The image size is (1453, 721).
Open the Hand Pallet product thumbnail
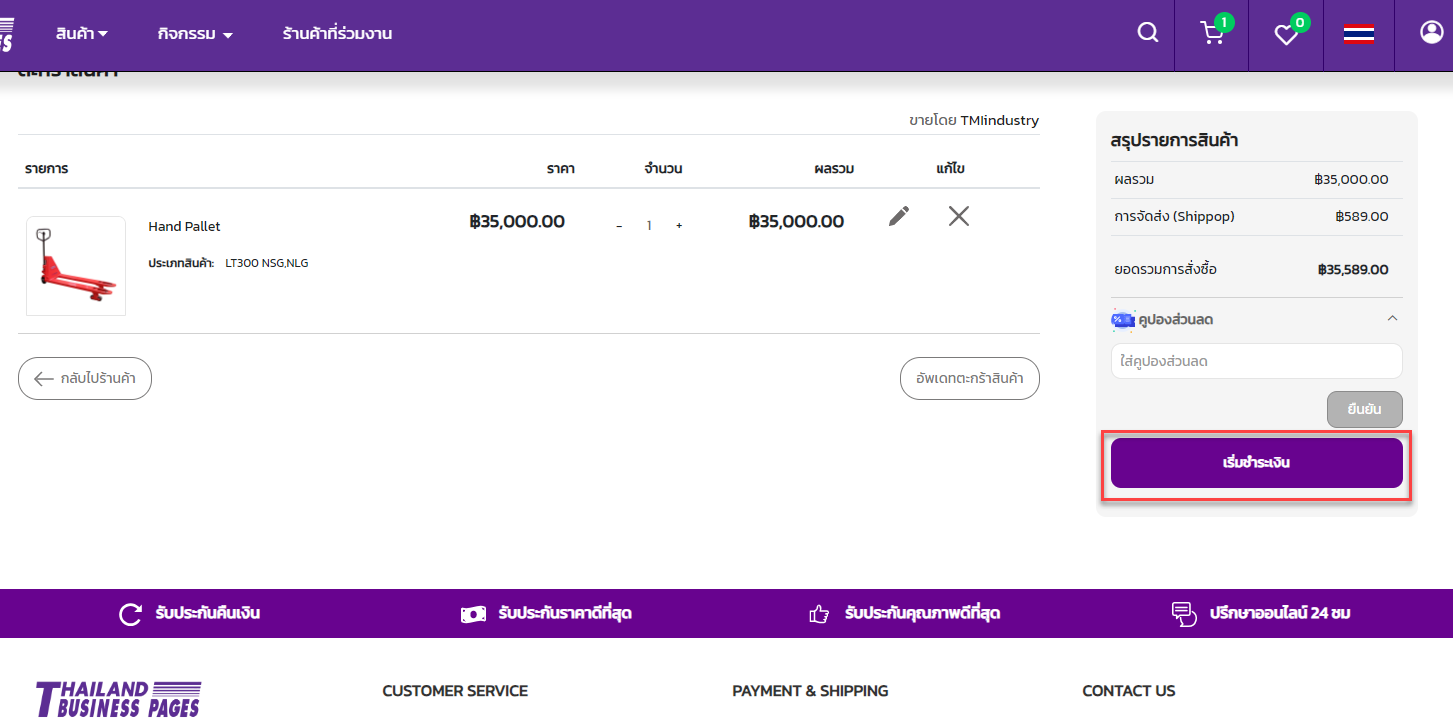coord(76,266)
